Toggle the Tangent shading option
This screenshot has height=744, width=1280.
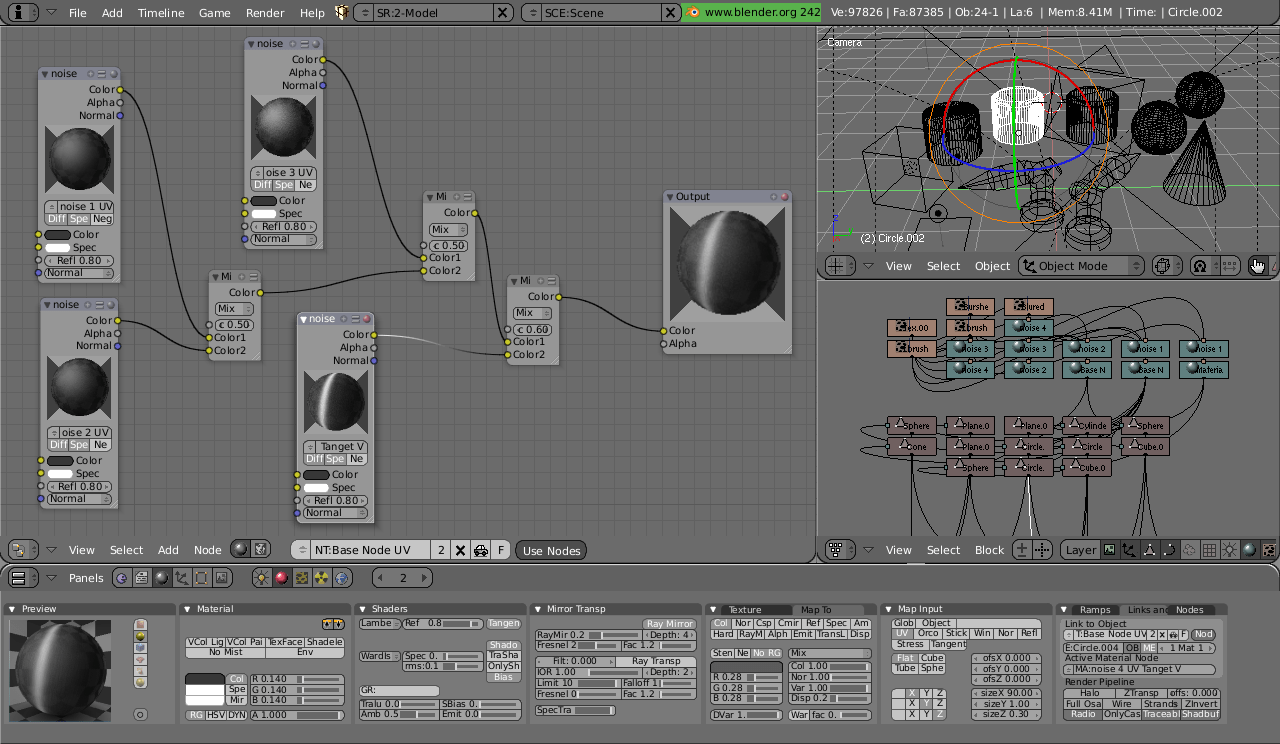pos(506,622)
